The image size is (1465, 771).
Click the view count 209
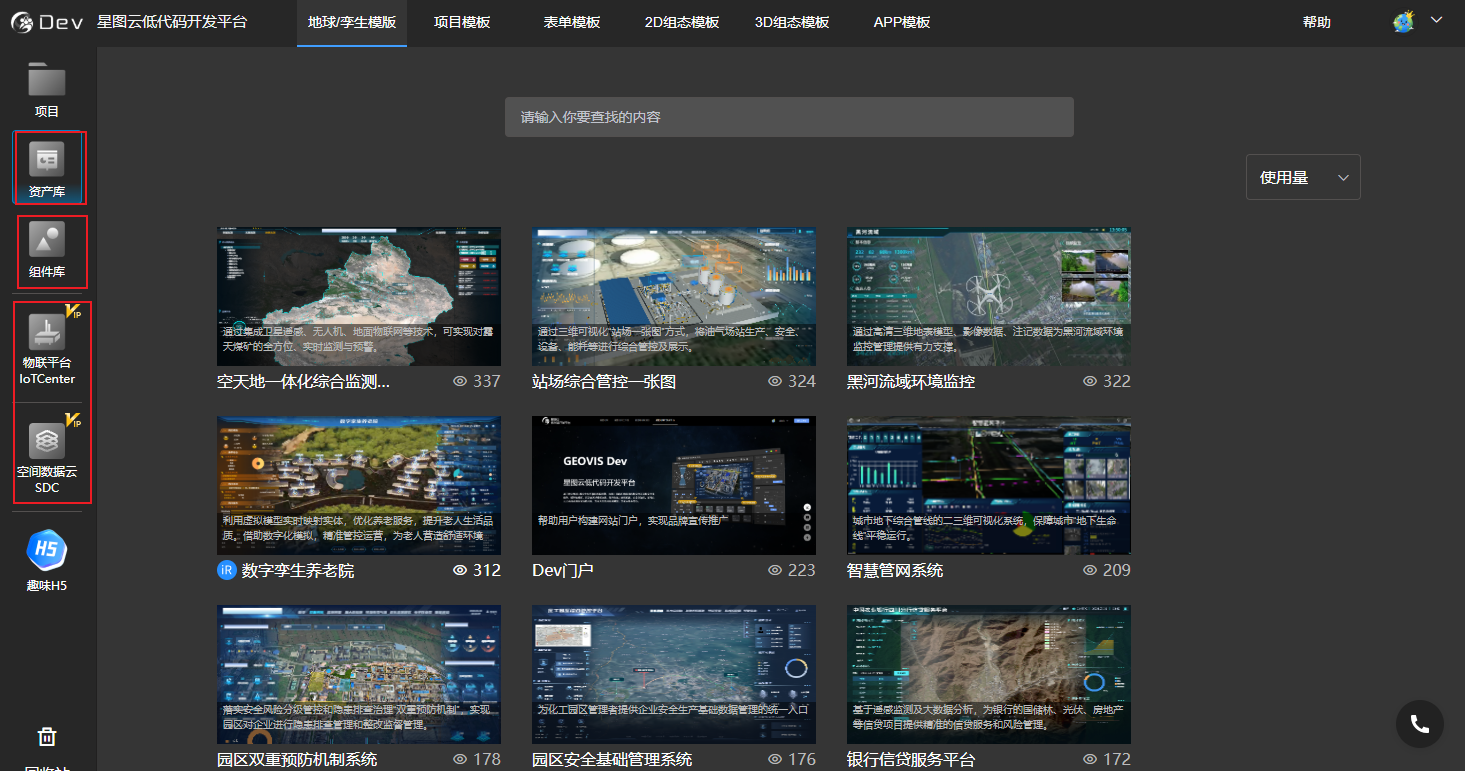tap(1117, 570)
